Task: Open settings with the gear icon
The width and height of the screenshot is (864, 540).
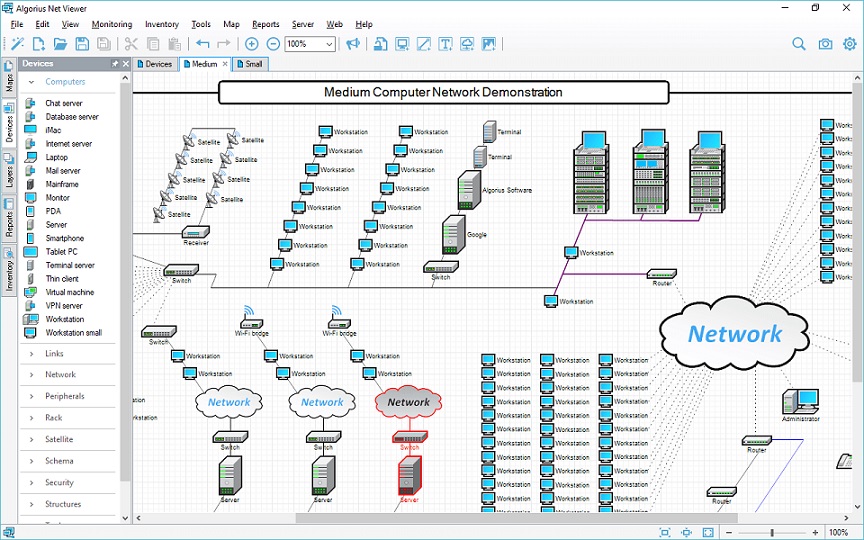Action: pyautogui.click(x=849, y=44)
